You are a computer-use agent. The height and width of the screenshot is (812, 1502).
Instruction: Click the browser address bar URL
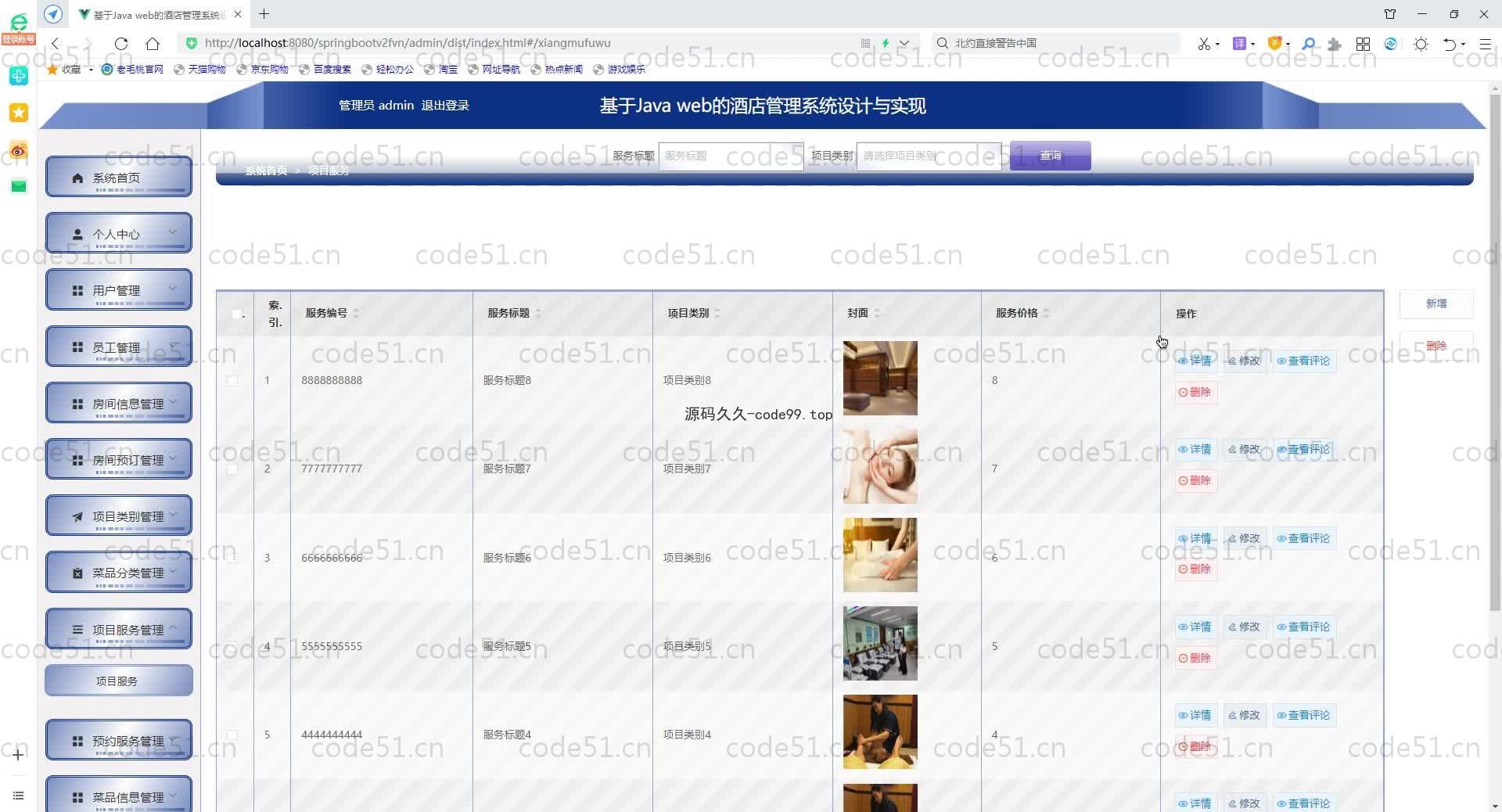[x=408, y=43]
